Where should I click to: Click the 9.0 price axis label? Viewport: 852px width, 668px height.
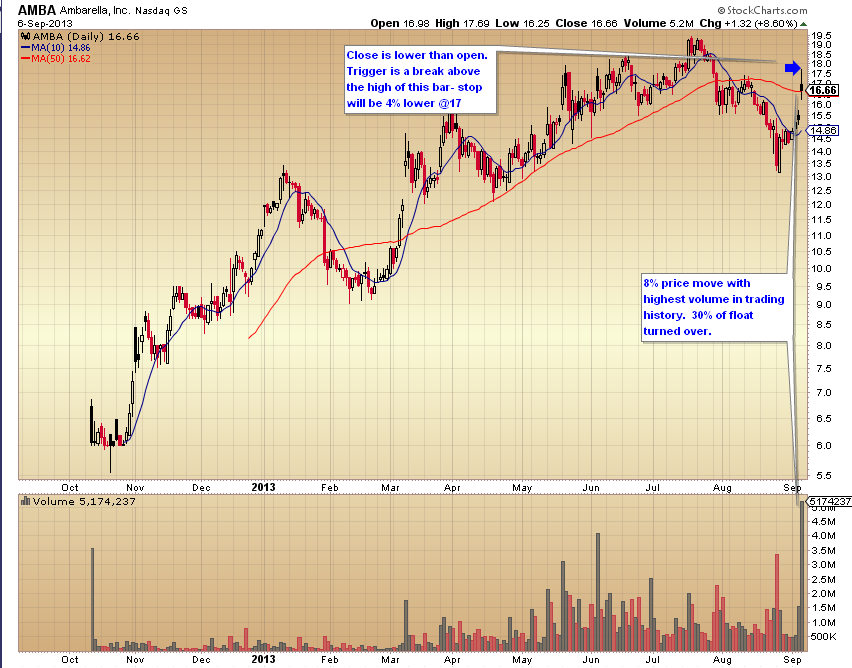pos(824,304)
